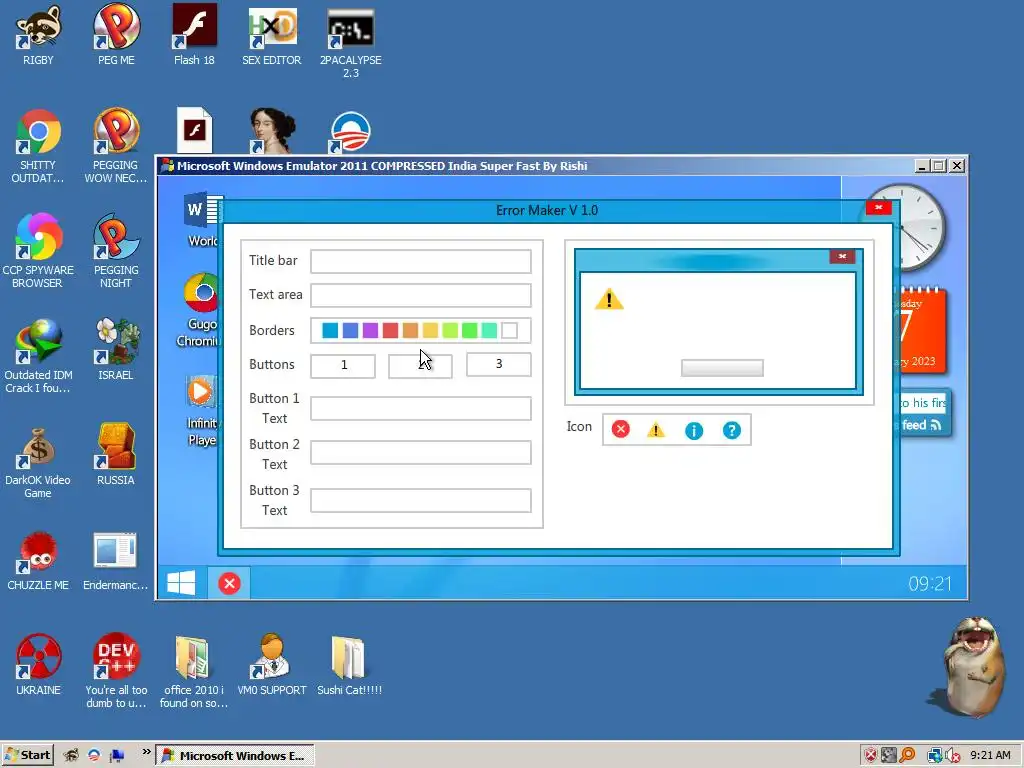
Task: Open the RIGBY desktop shortcut
Action: 38,36
